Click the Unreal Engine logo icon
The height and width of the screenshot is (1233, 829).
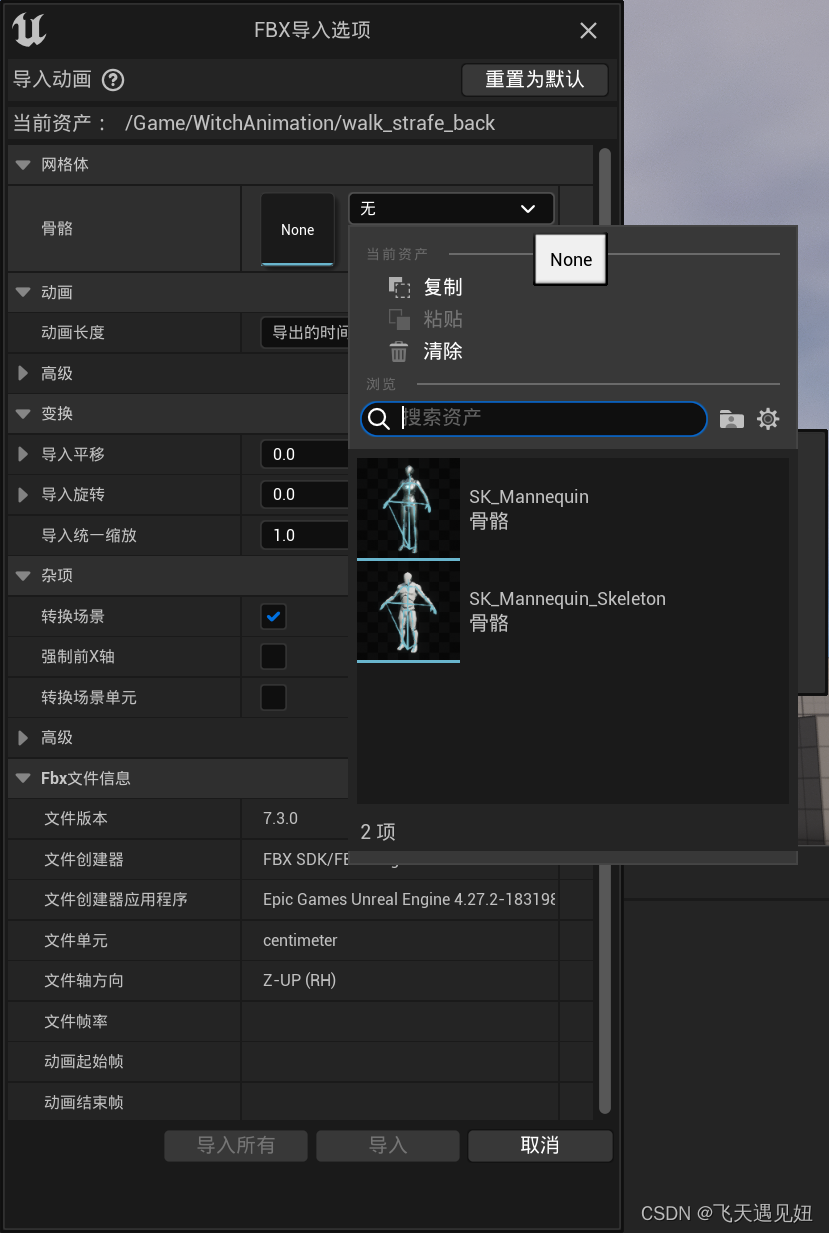pyautogui.click(x=29, y=30)
